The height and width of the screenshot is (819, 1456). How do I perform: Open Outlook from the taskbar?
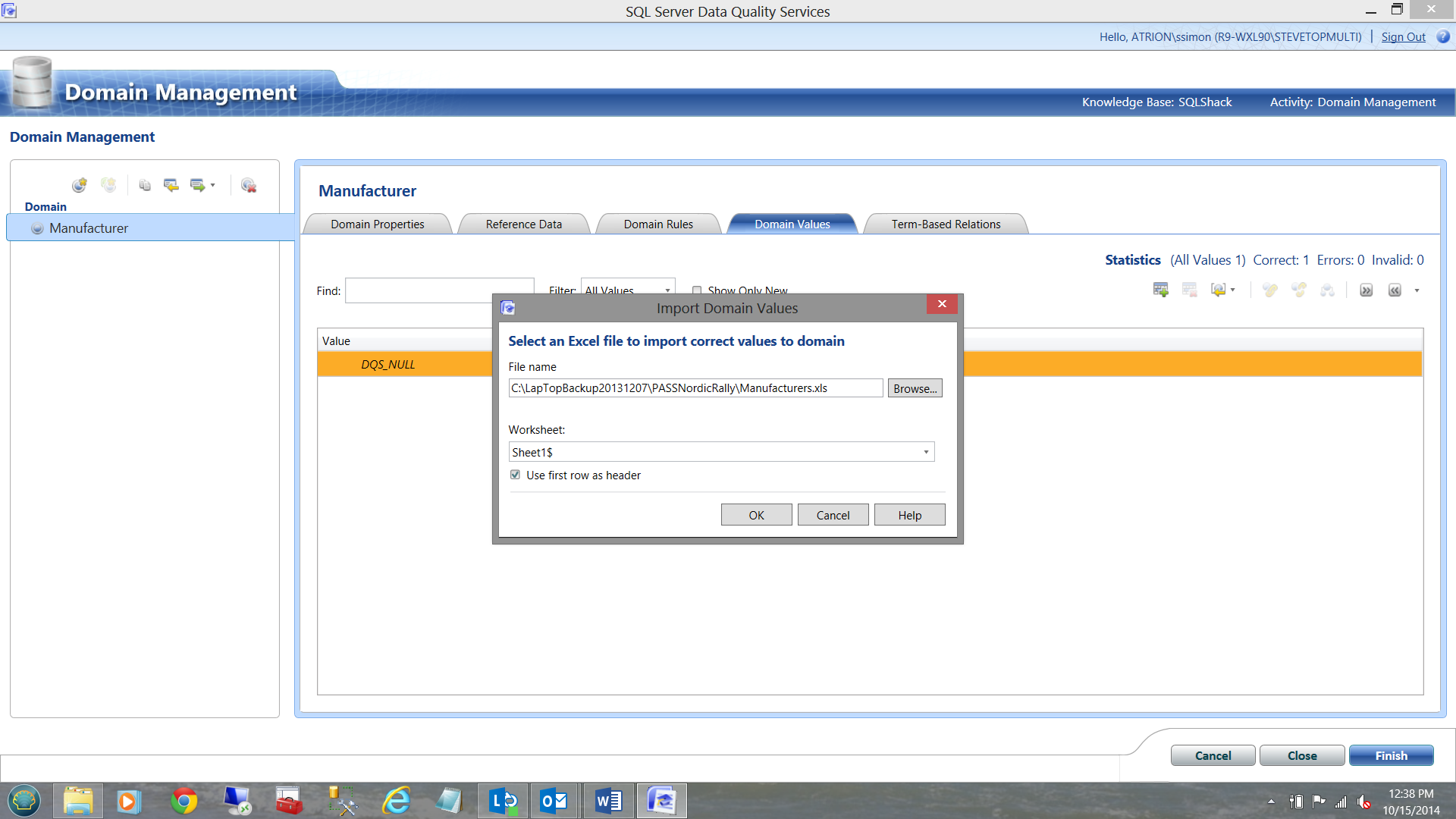click(x=554, y=801)
